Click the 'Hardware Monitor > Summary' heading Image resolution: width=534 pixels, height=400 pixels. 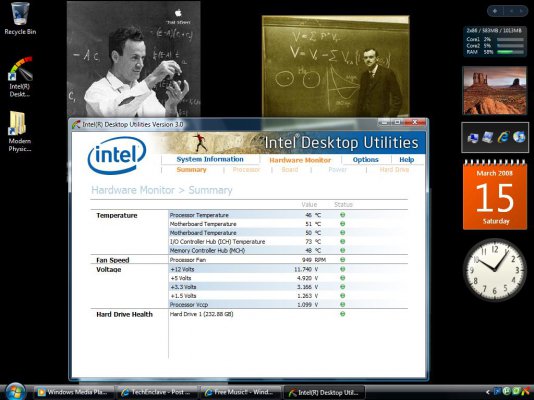(x=162, y=190)
